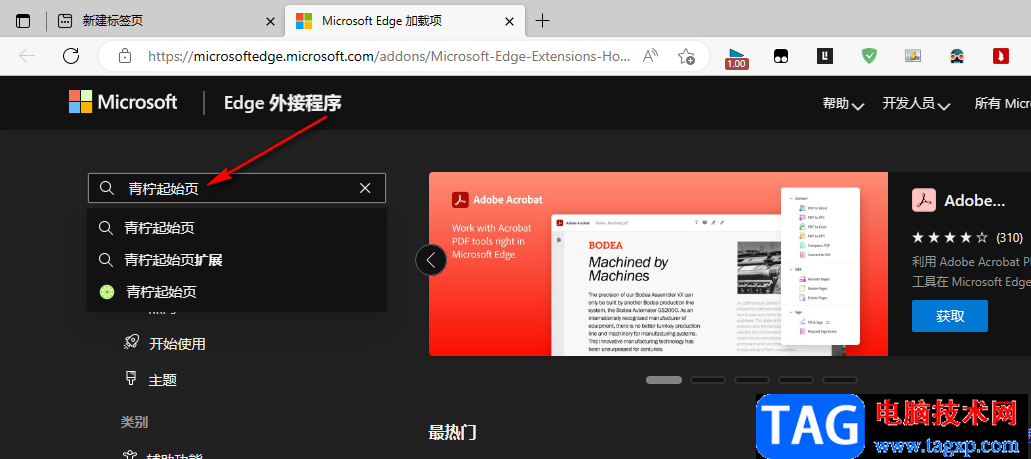Choose suggestion 青柠起始页扩展
Viewport: 1031px width, 459px height.
(237, 260)
